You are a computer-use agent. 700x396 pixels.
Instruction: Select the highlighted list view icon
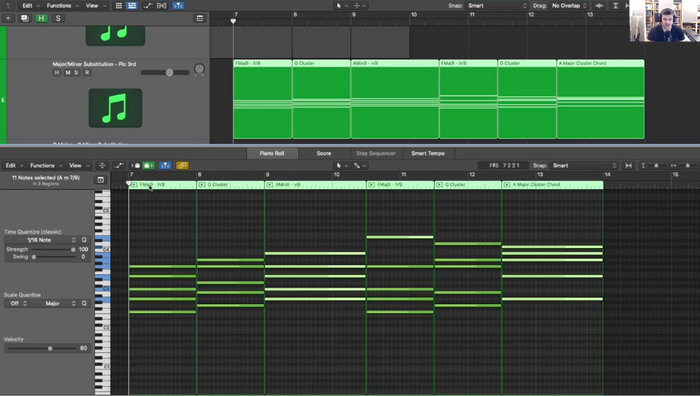pos(132,5)
